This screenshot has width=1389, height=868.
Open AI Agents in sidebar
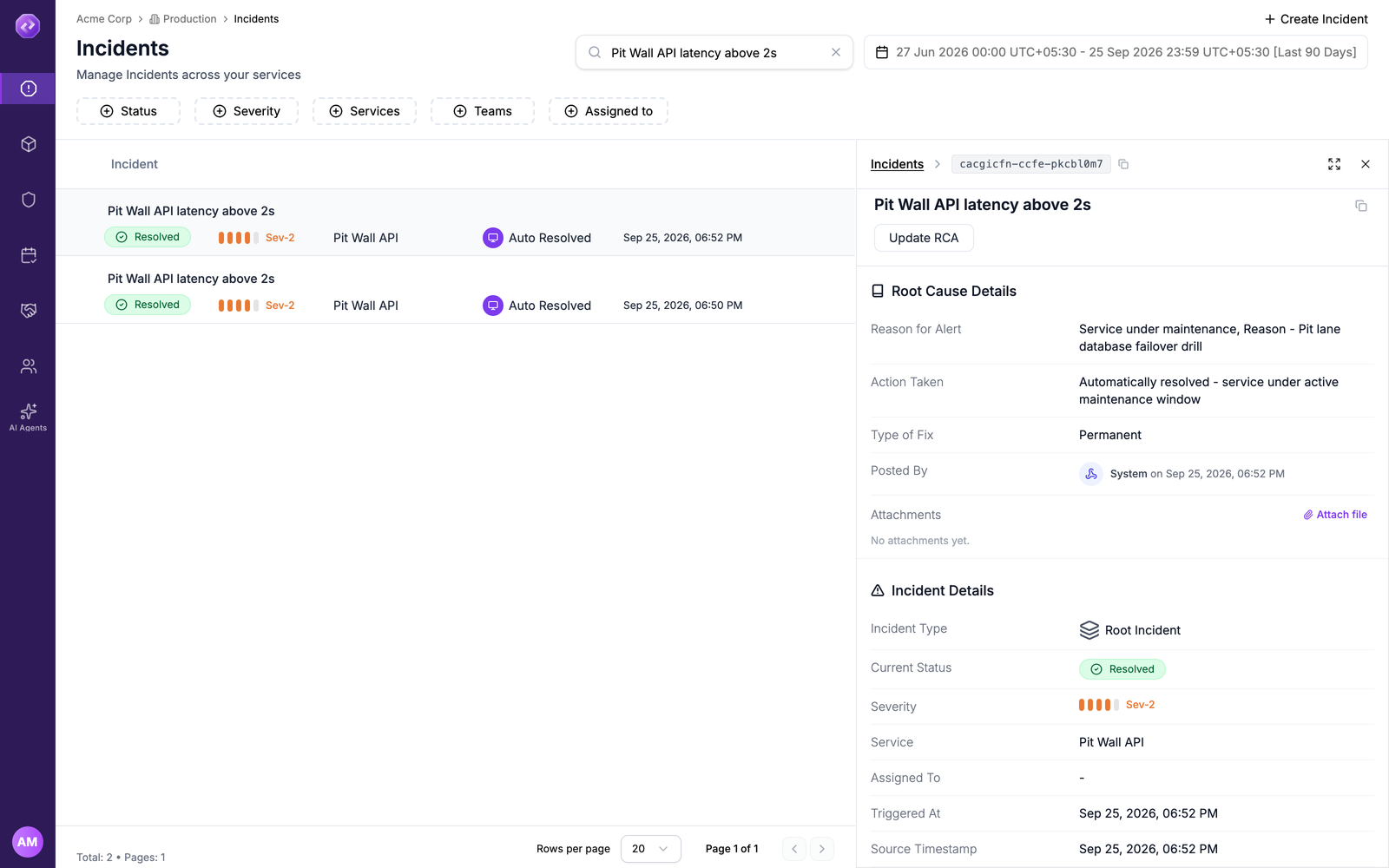pyautogui.click(x=28, y=417)
